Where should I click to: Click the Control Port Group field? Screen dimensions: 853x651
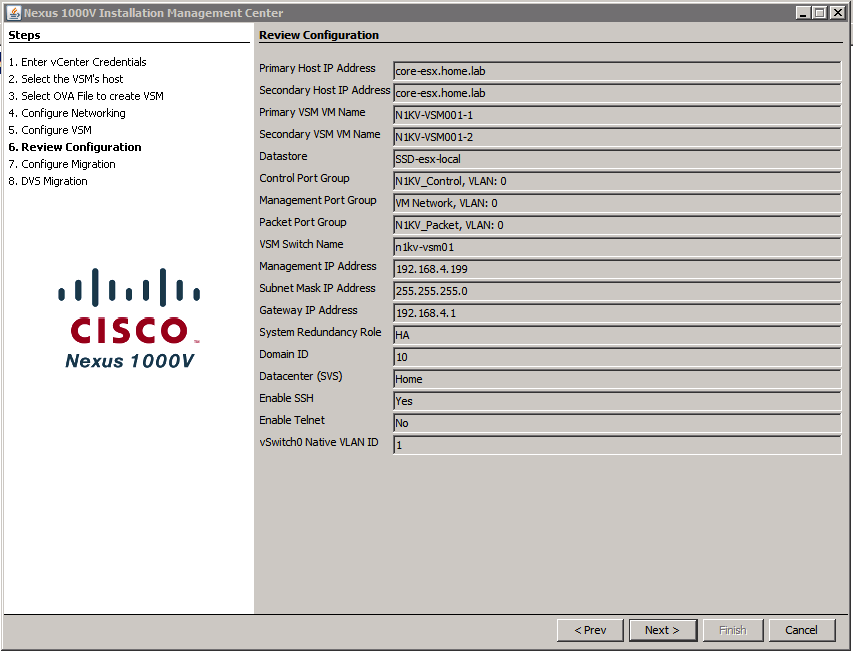point(617,181)
